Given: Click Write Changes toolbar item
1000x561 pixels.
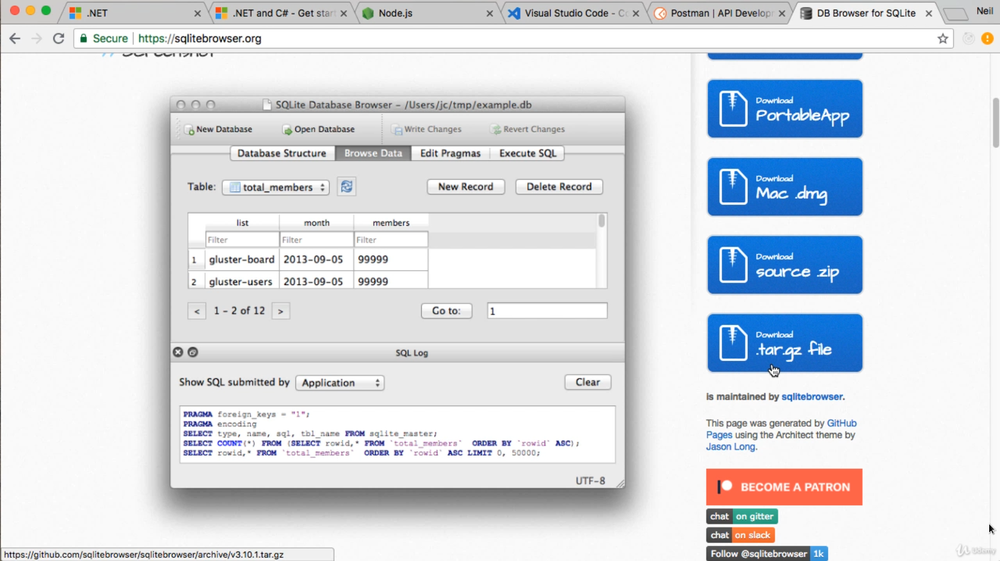Looking at the screenshot, I should pyautogui.click(x=427, y=129).
